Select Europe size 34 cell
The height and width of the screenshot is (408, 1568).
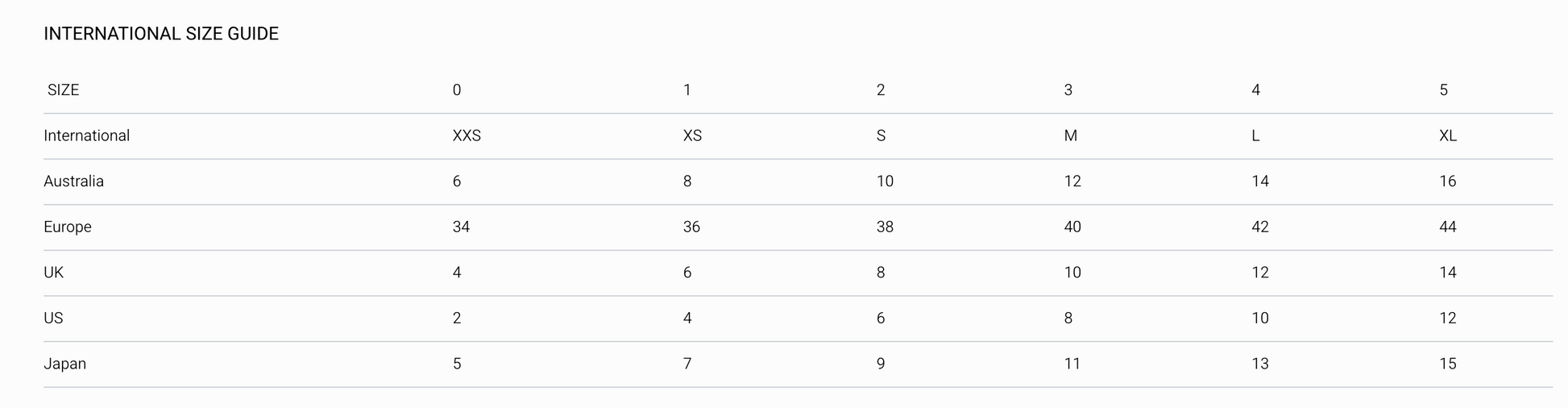point(461,227)
